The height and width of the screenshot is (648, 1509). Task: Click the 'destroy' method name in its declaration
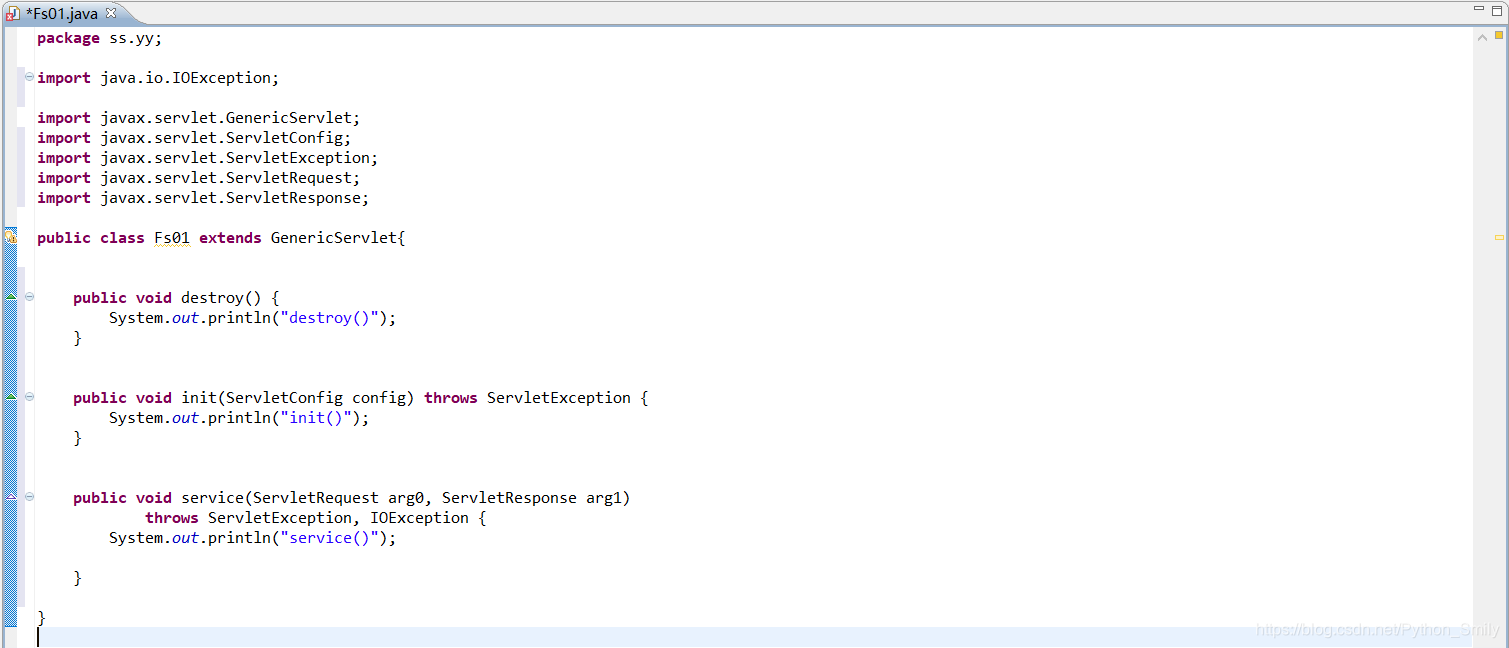tap(212, 298)
